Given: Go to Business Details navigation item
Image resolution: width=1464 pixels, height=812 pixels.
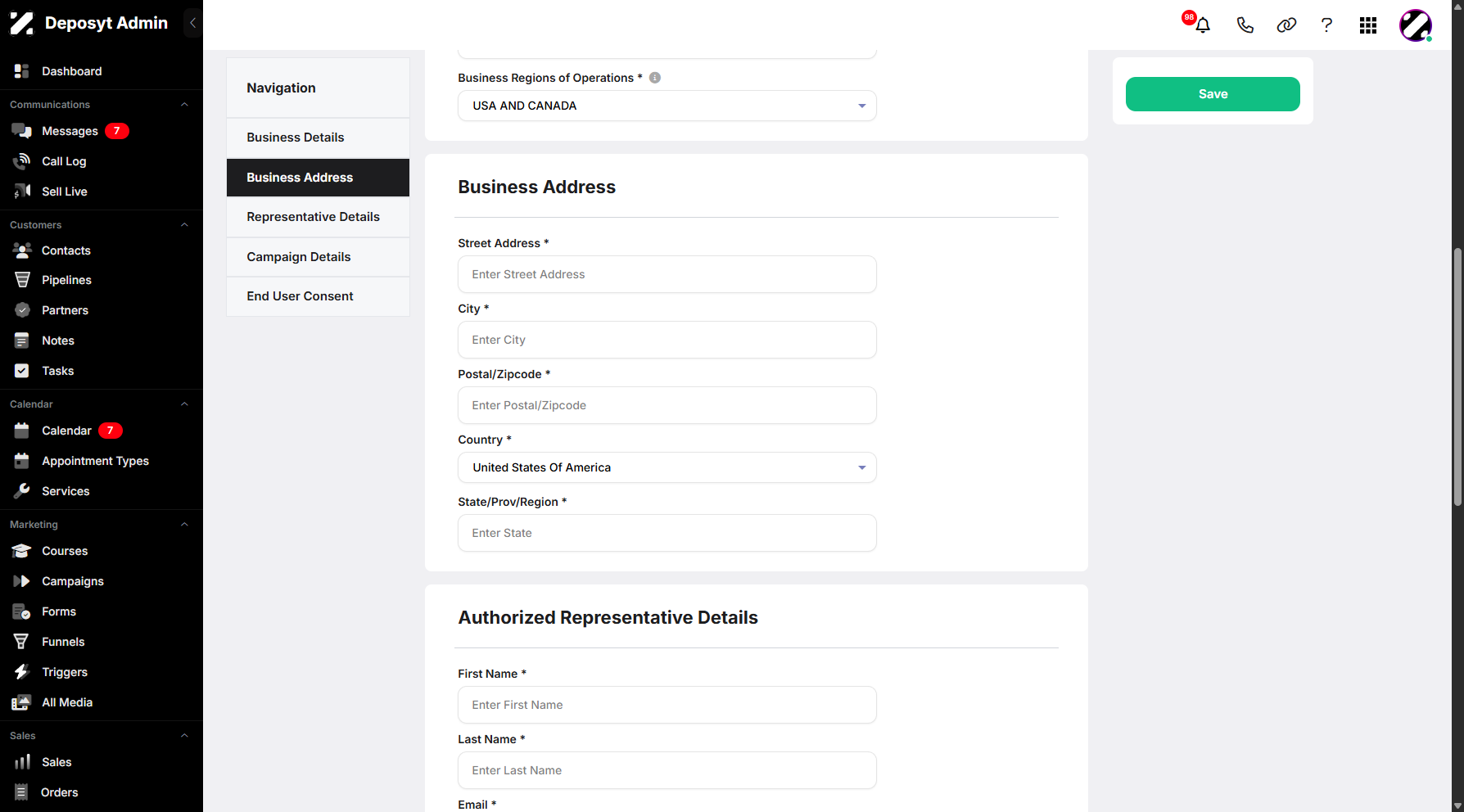Looking at the screenshot, I should (x=318, y=138).
